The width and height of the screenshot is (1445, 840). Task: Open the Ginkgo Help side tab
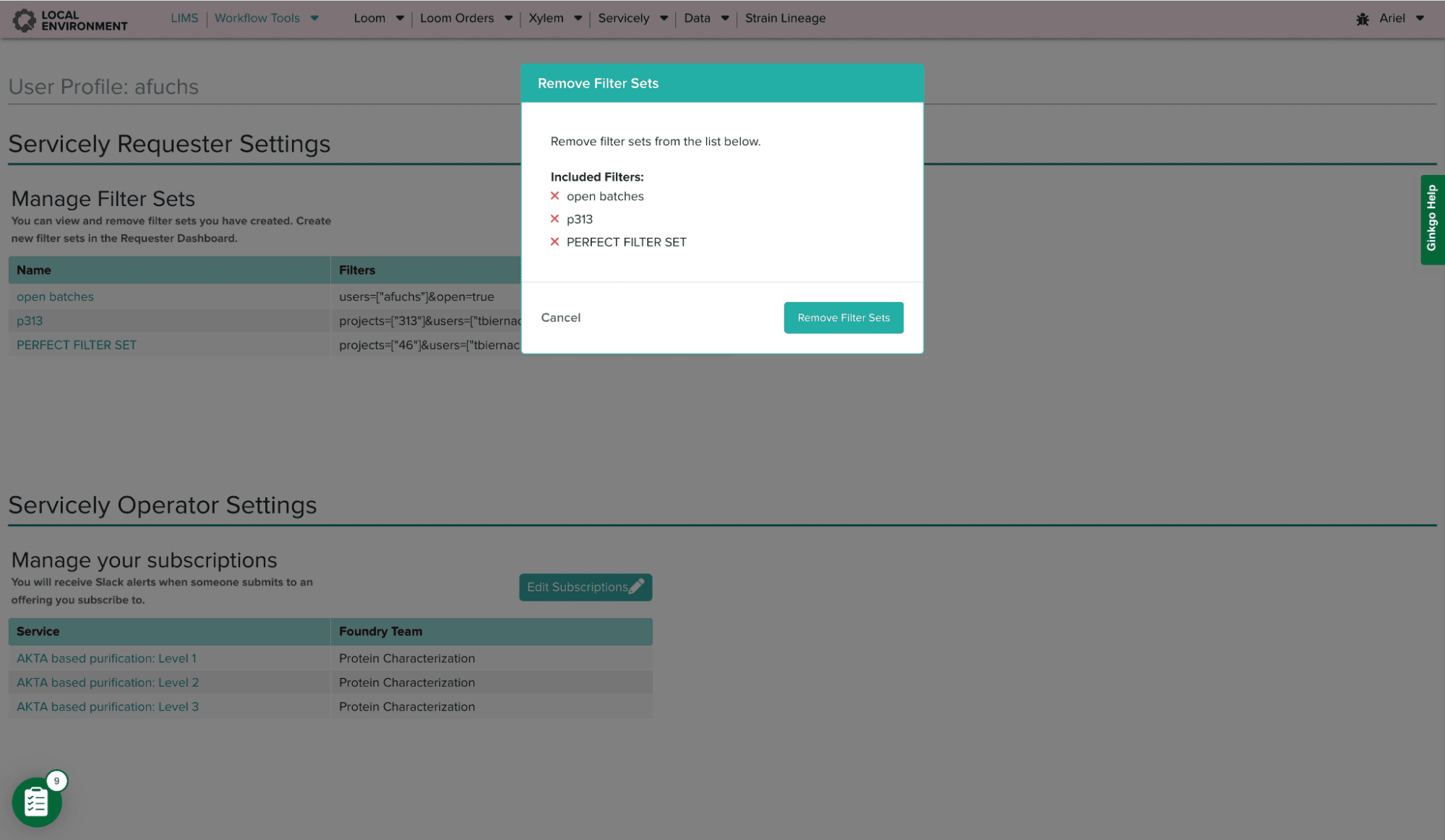1431,219
